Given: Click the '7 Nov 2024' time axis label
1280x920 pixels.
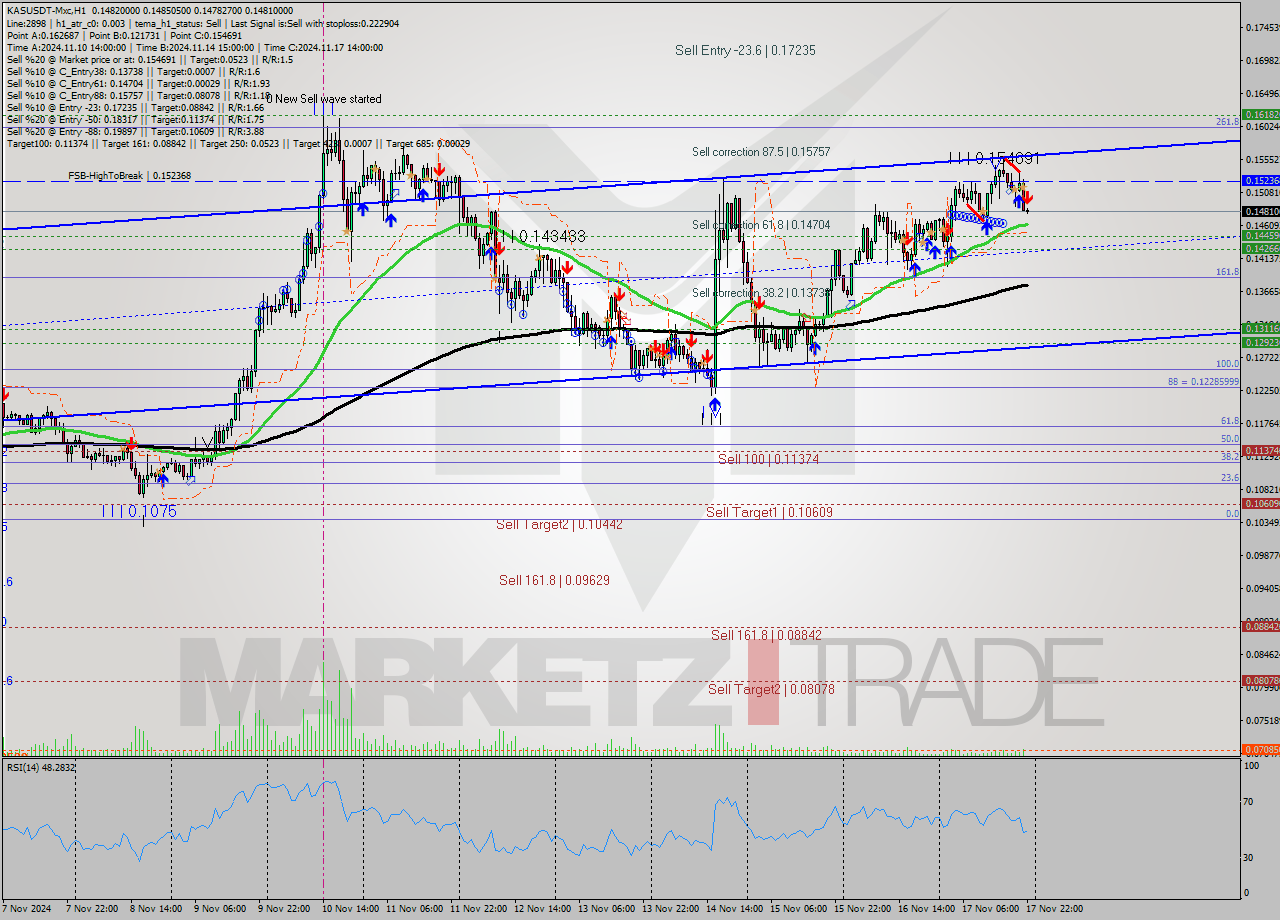Looking at the screenshot, I should pos(25,908).
